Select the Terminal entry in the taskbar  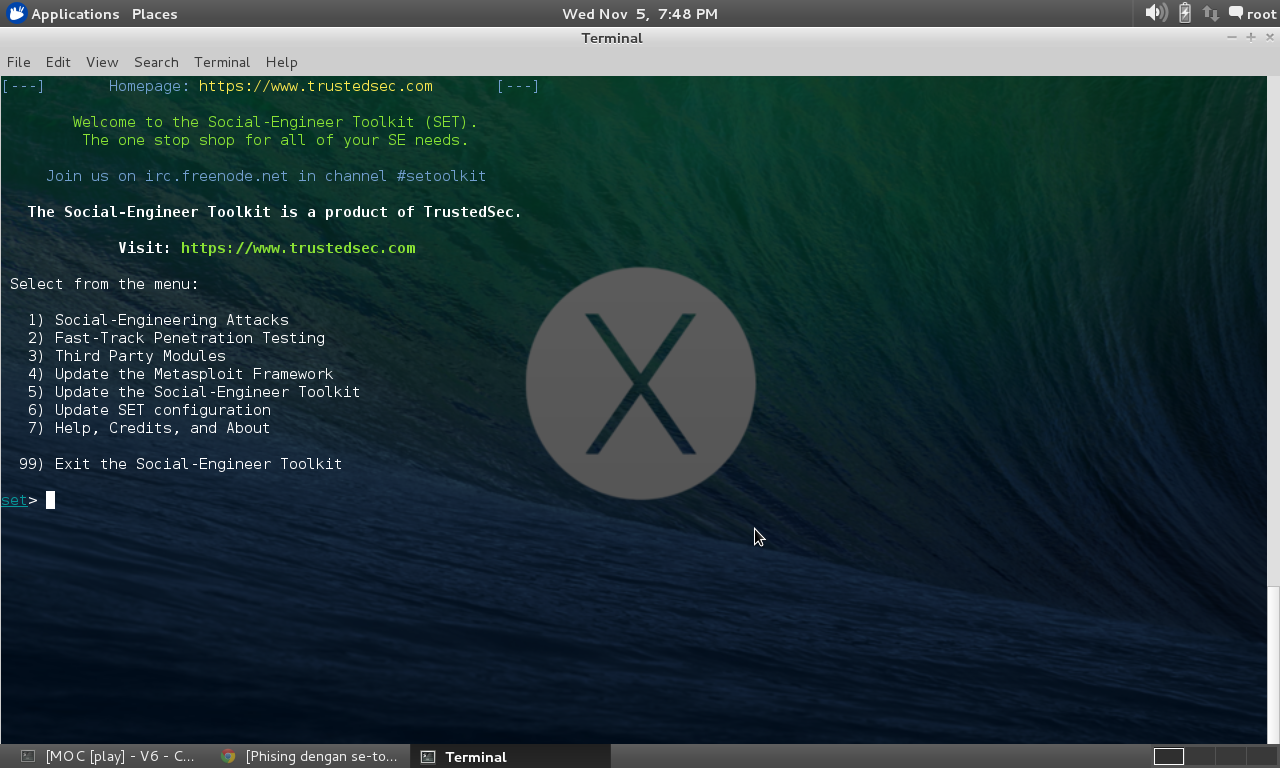(x=475, y=756)
